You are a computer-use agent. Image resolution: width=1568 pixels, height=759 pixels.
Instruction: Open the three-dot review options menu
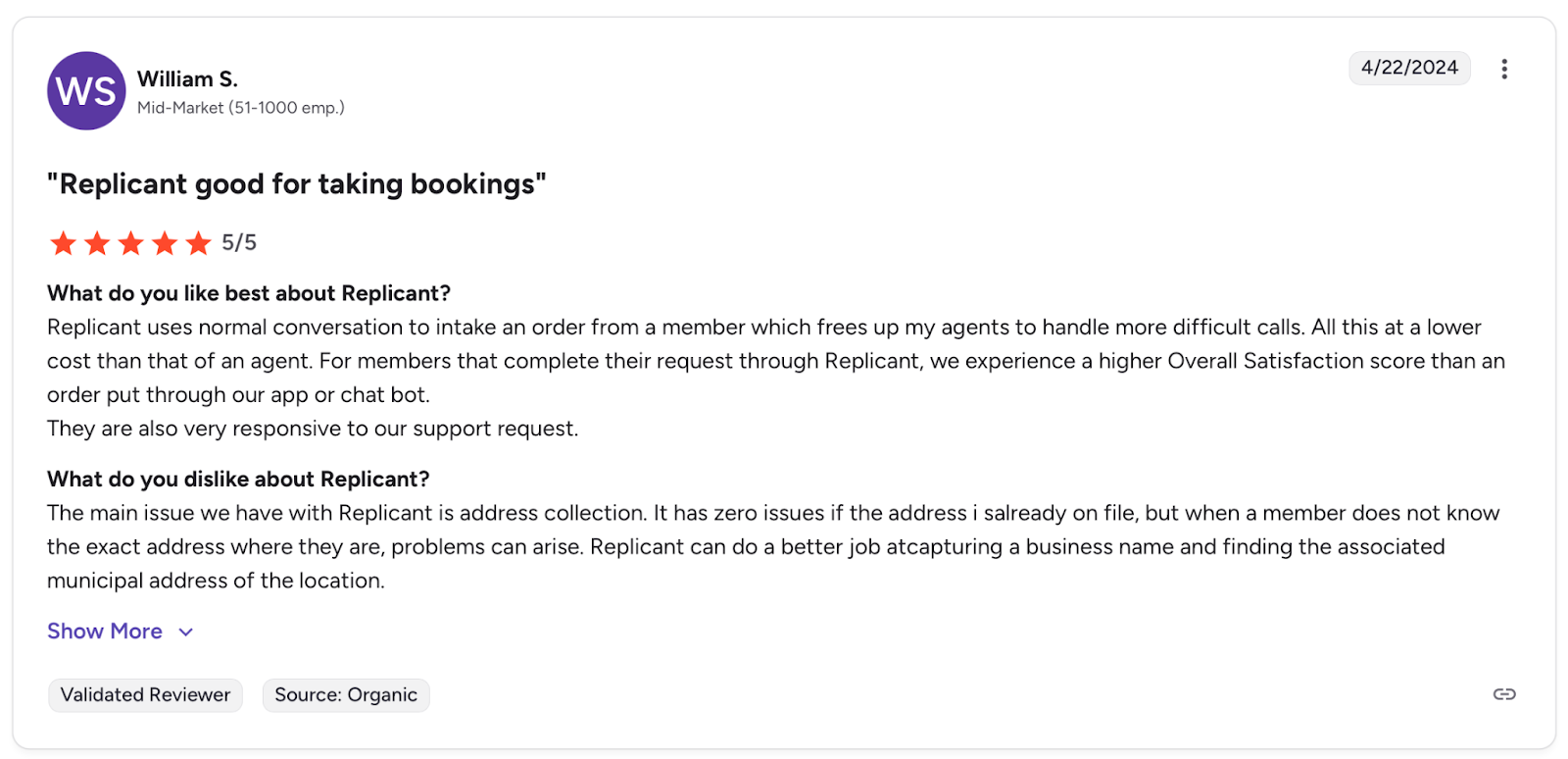(1503, 69)
